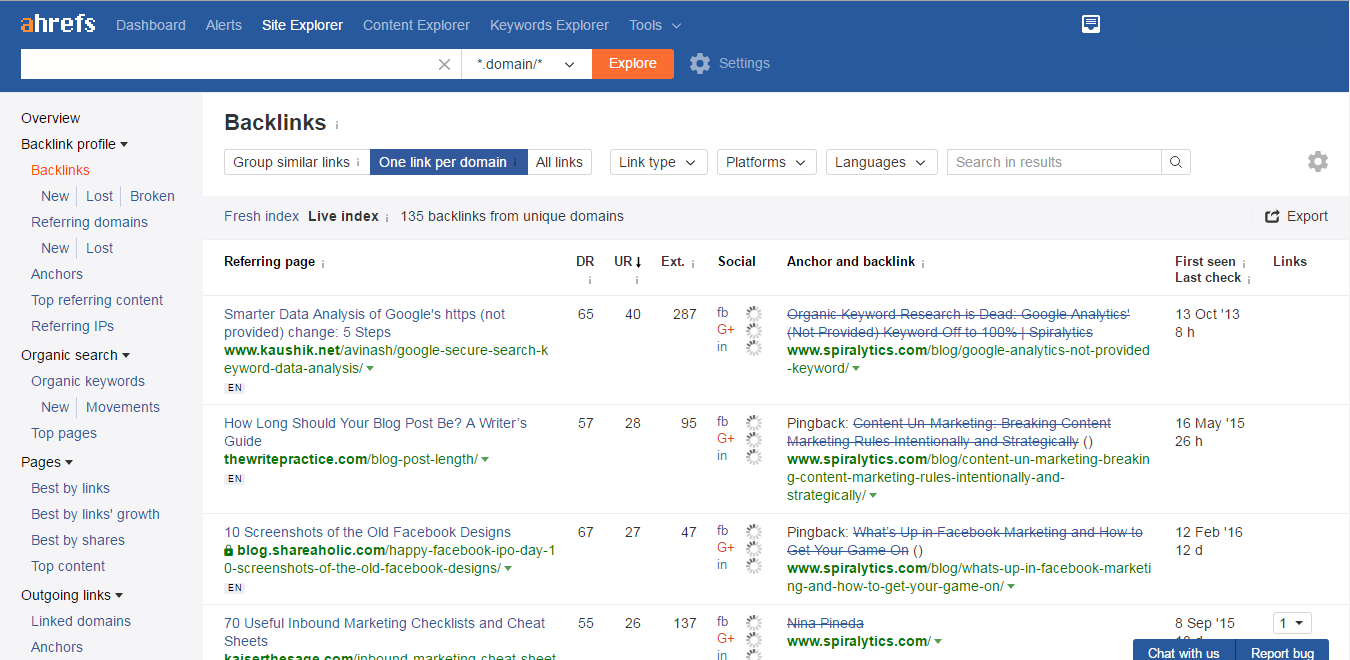
Task: Open the notifications icon in the top bar
Action: tap(1091, 24)
